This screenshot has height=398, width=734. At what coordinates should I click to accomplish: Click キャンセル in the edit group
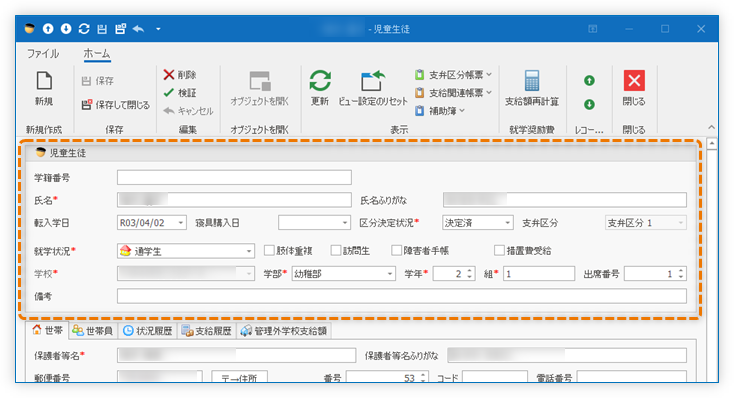point(188,111)
